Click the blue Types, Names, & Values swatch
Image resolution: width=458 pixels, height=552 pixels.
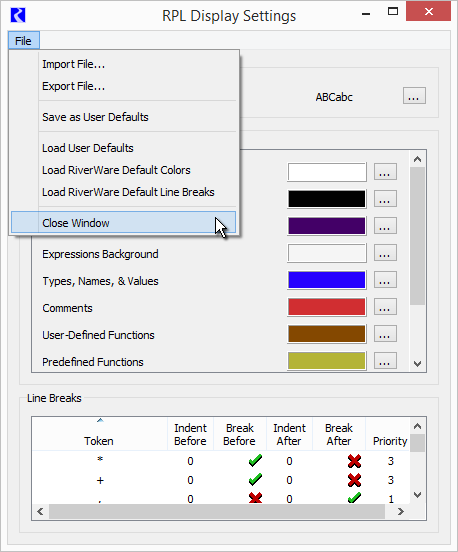(327, 280)
